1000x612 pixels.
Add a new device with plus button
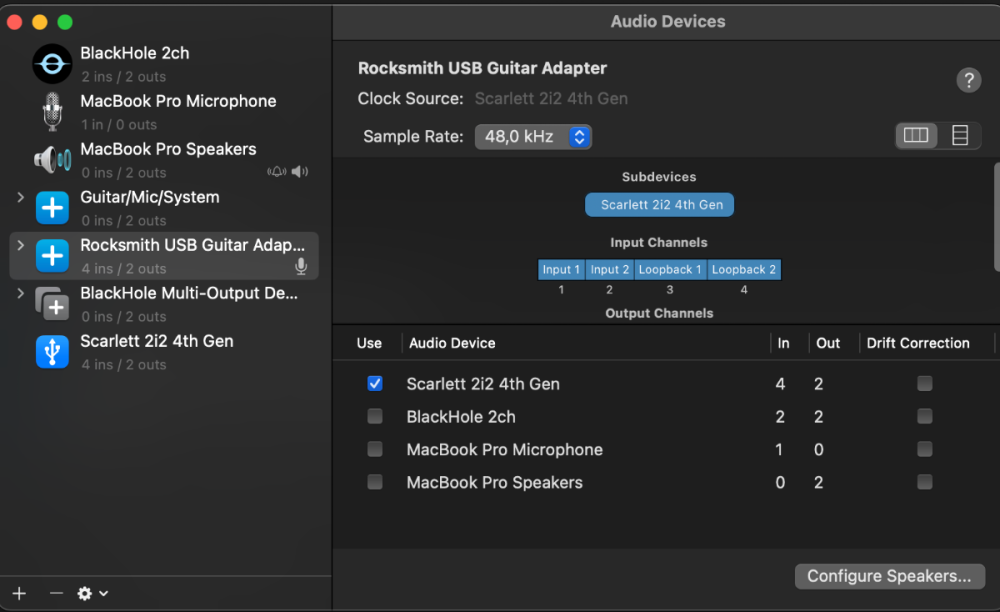point(19,593)
